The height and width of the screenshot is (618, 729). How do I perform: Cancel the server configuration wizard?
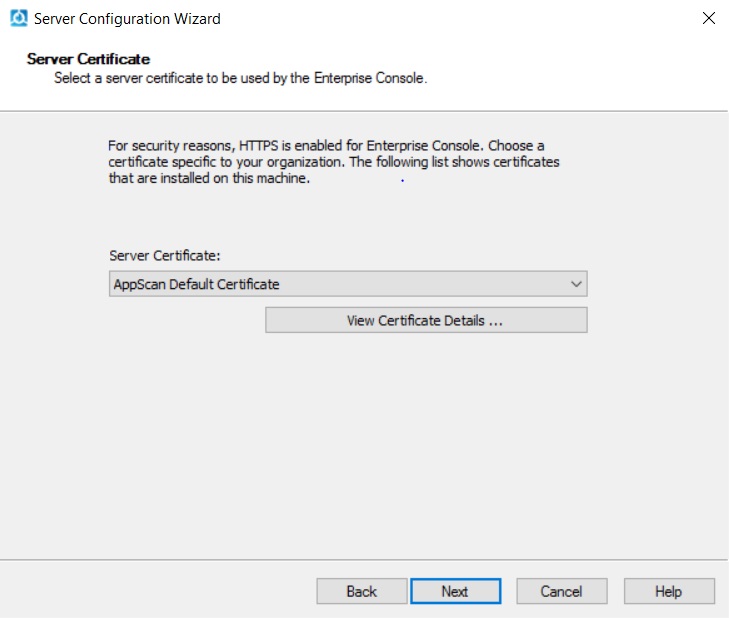[x=561, y=591]
